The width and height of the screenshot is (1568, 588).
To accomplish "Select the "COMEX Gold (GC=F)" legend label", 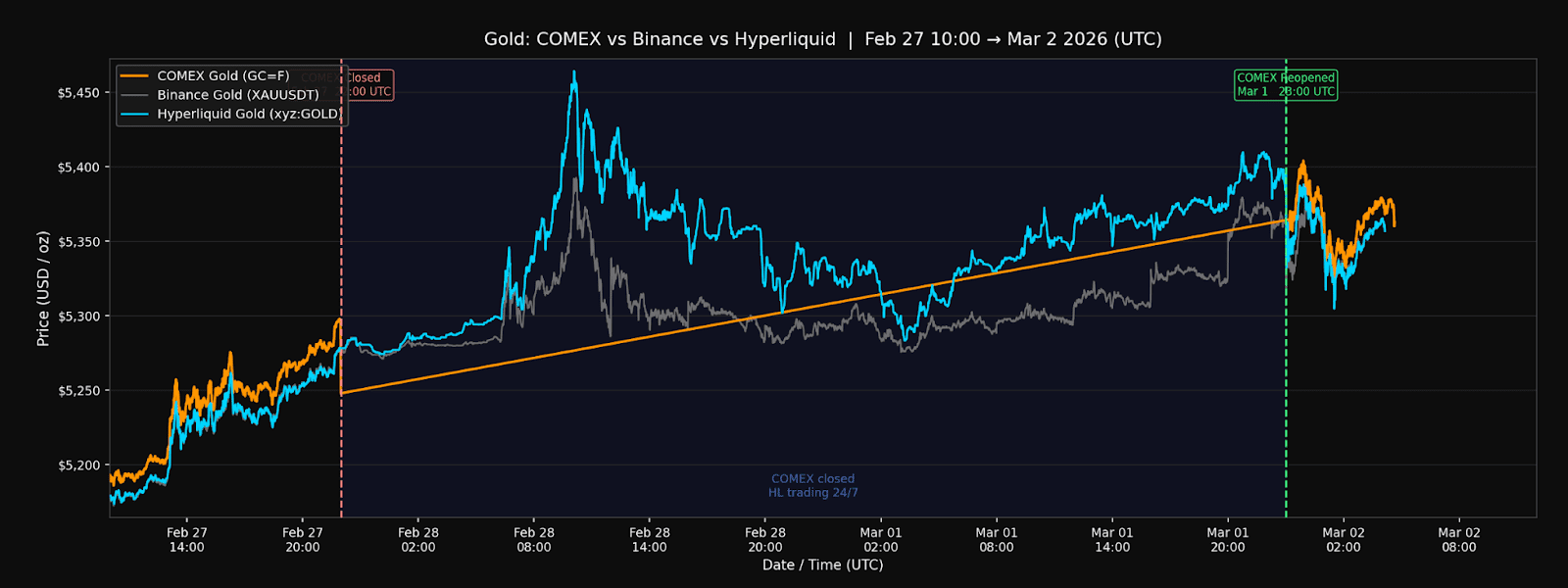I will (x=222, y=76).
